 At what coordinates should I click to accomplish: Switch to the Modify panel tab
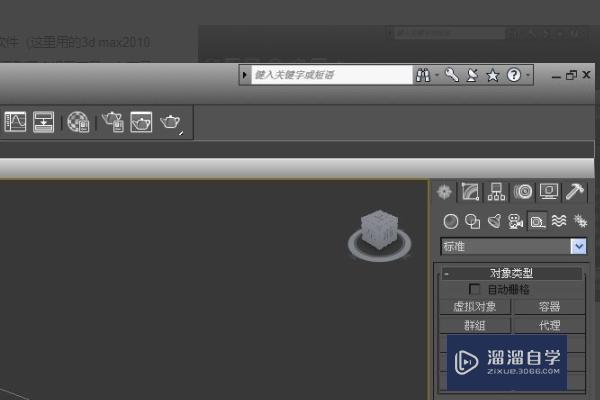(470, 191)
